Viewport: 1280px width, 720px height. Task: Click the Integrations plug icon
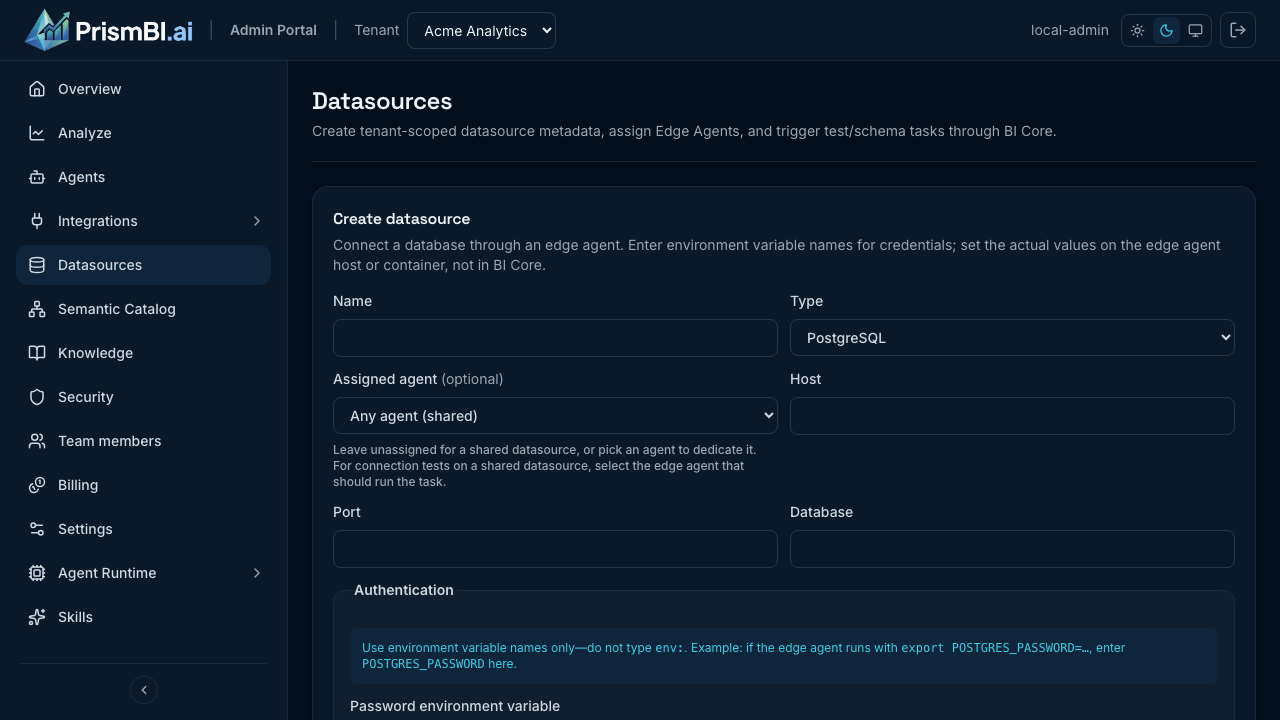pyautogui.click(x=37, y=221)
